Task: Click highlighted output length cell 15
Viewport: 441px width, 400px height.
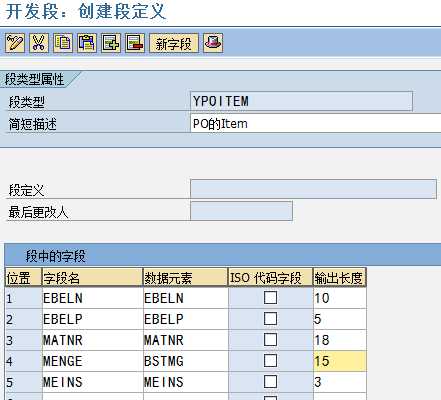Action: point(340,361)
